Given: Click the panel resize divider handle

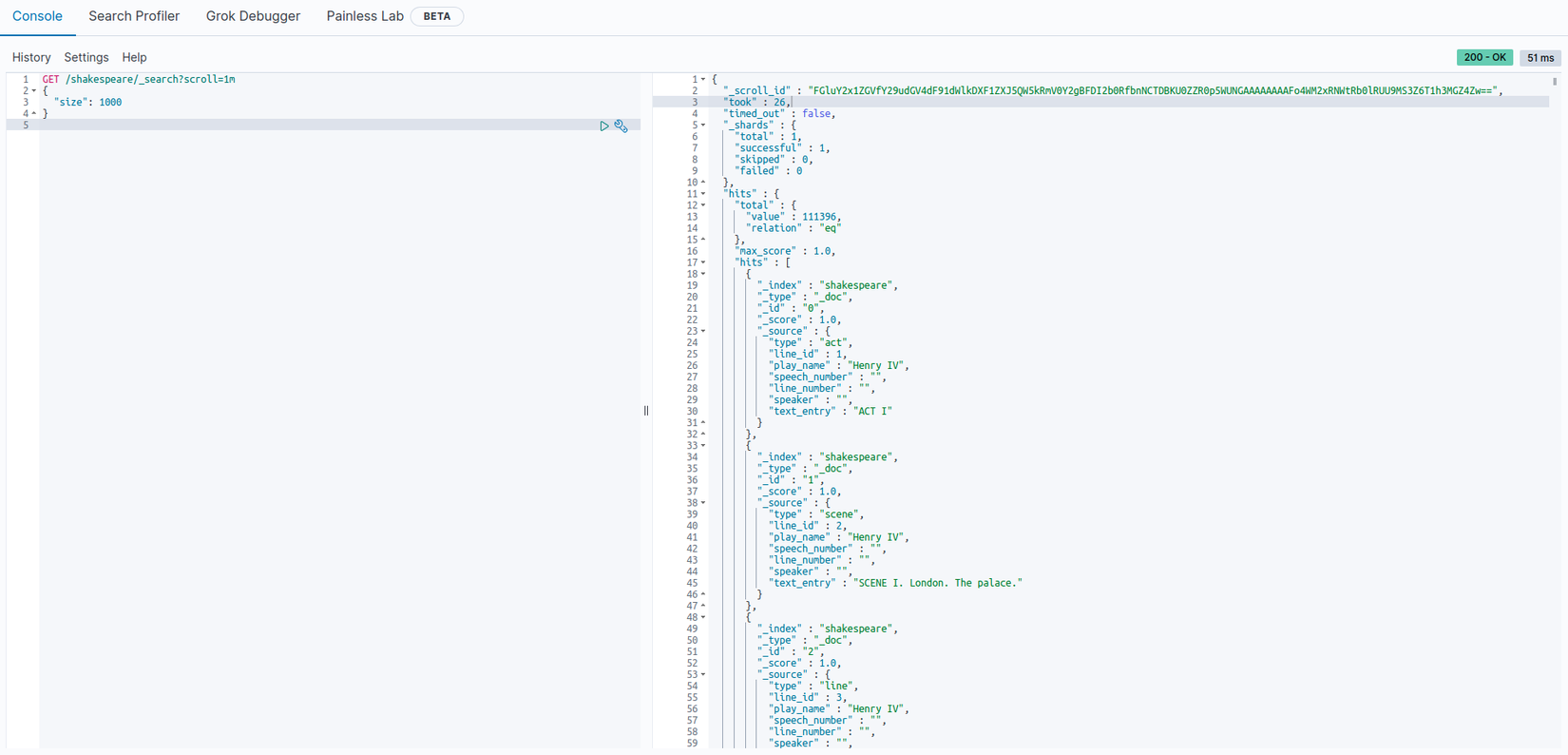Looking at the screenshot, I should tap(646, 411).
